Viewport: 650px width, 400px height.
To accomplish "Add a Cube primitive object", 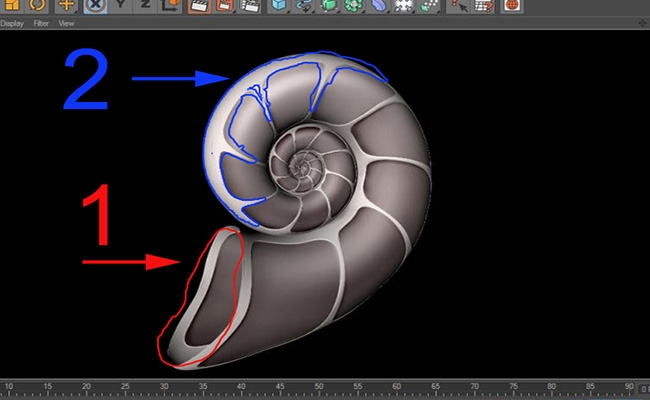I will (x=279, y=6).
